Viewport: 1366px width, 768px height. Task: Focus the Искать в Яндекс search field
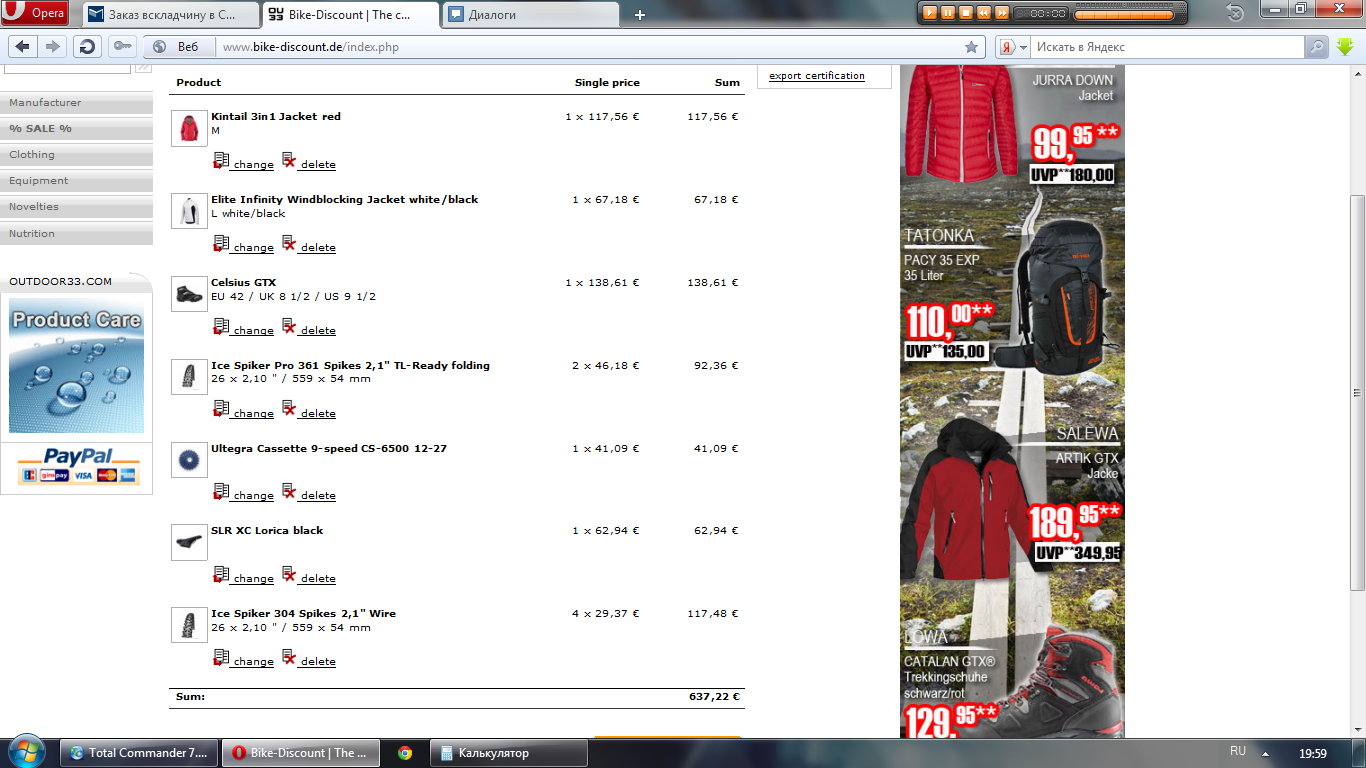[x=1167, y=47]
